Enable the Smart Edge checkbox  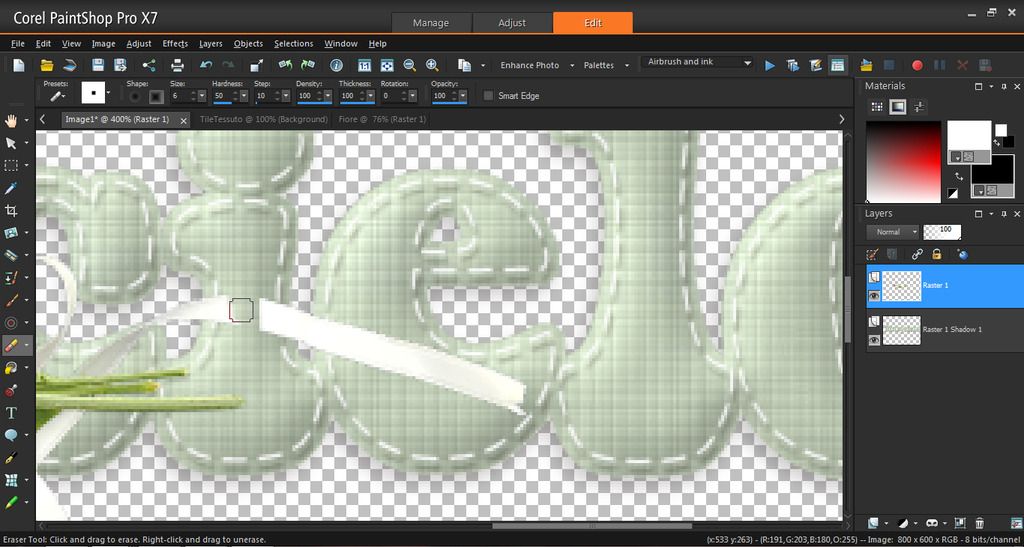coord(488,96)
